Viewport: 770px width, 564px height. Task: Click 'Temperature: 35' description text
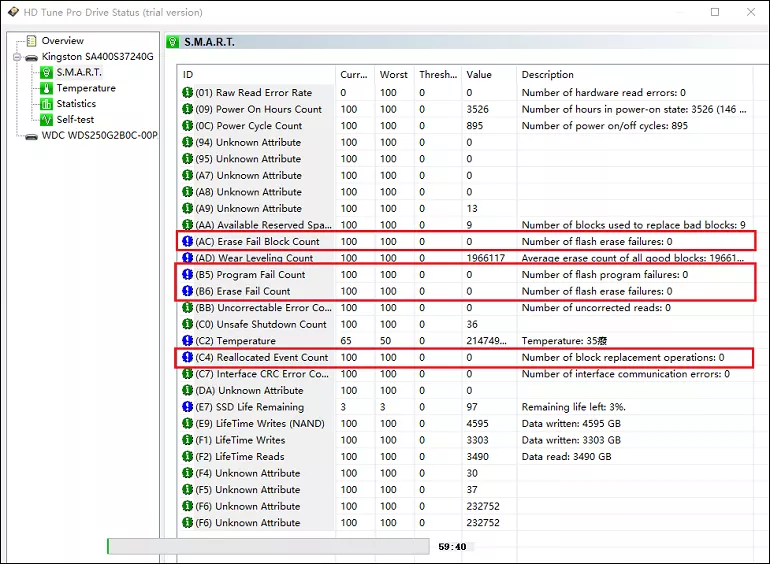[x=564, y=341]
